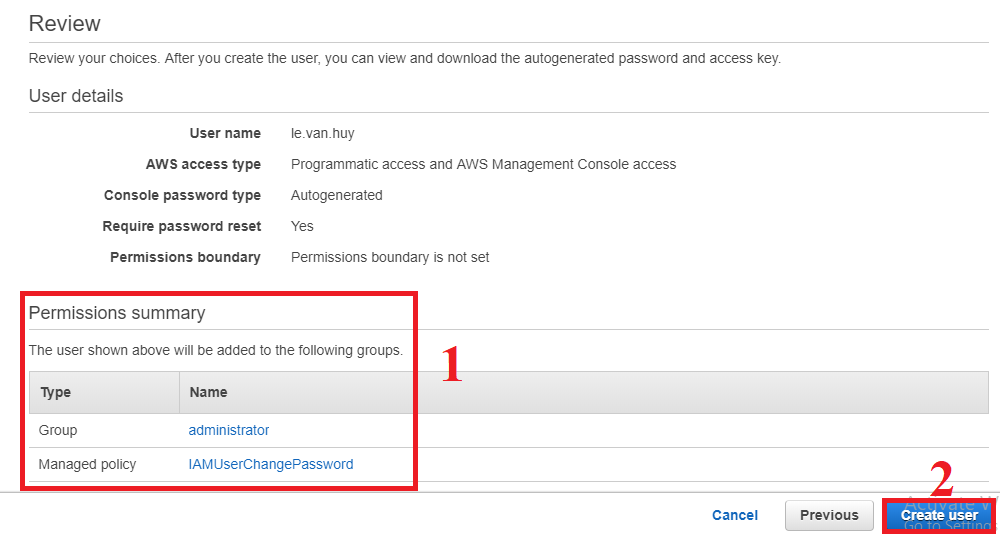Click the Review your choices description text
1000x534 pixels.
404,58
